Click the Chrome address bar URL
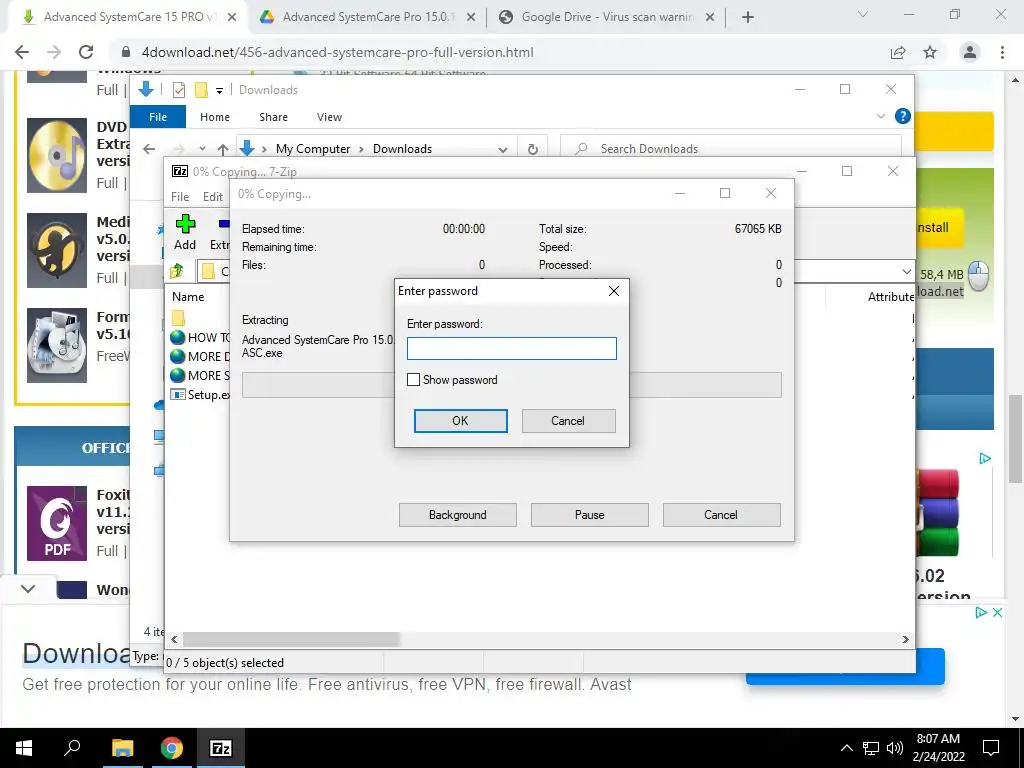This screenshot has width=1024, height=768. [337, 52]
